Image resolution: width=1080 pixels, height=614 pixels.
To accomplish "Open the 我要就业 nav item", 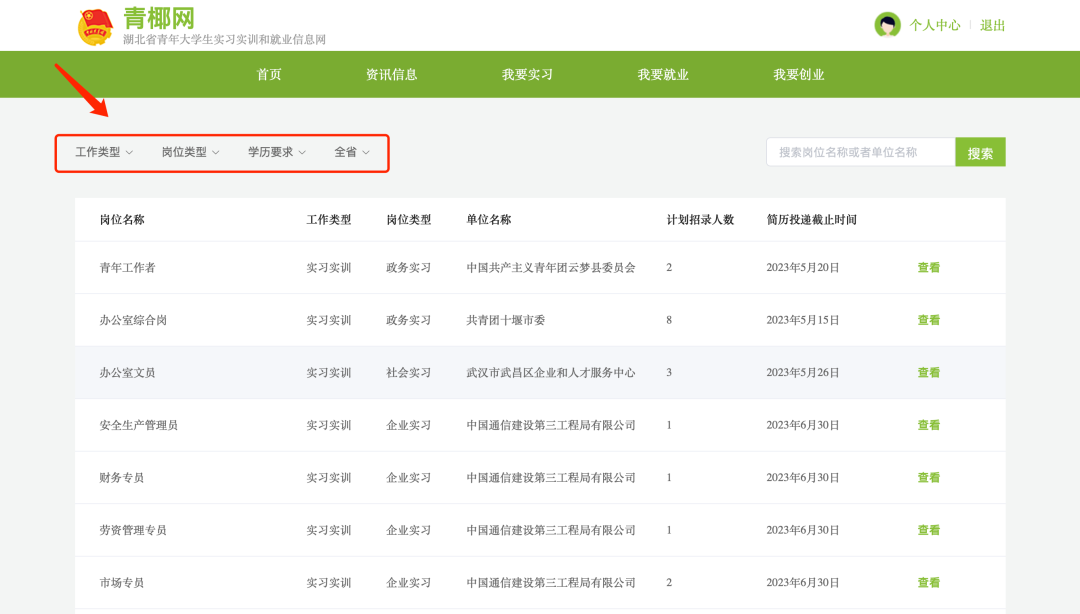I will (663, 74).
